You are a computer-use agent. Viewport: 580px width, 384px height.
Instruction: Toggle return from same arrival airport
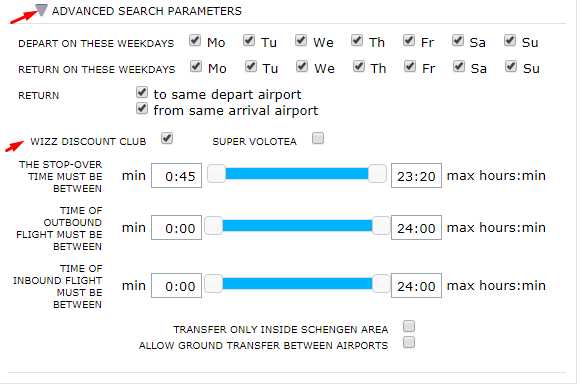(x=142, y=108)
